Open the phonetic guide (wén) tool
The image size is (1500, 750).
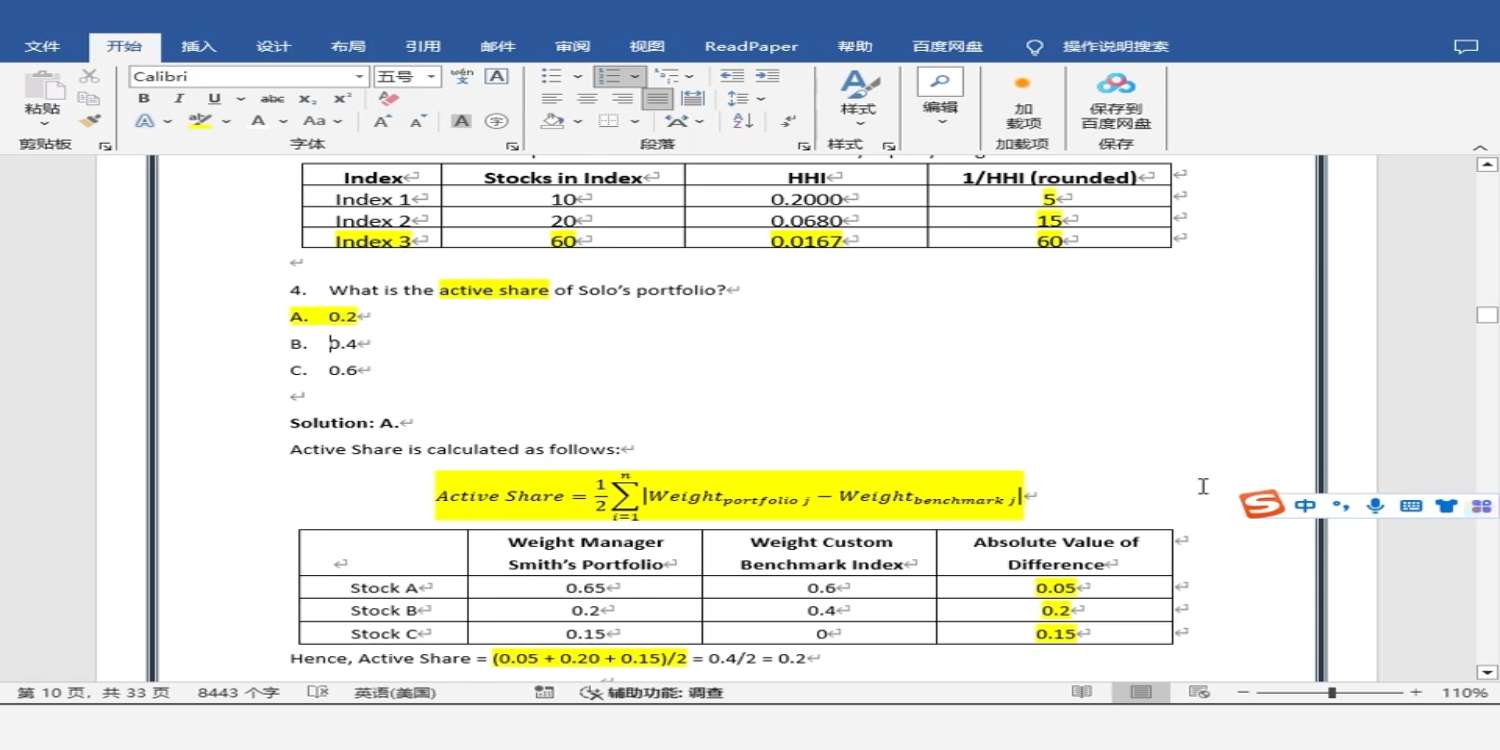(462, 77)
